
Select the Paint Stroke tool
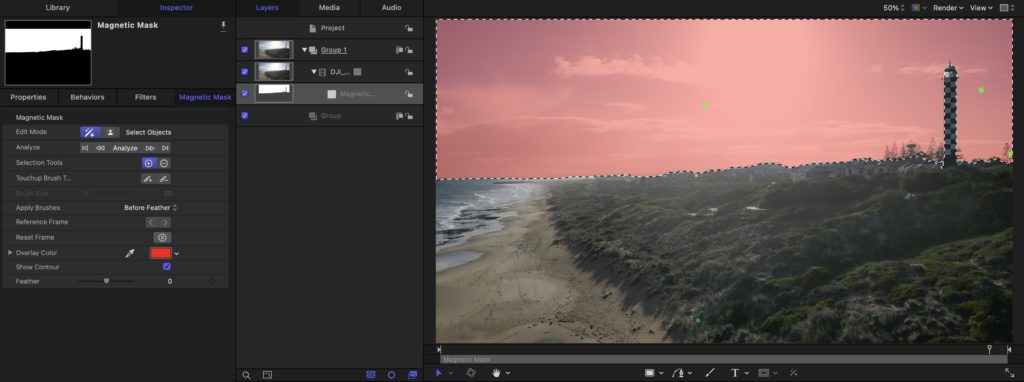pos(710,373)
